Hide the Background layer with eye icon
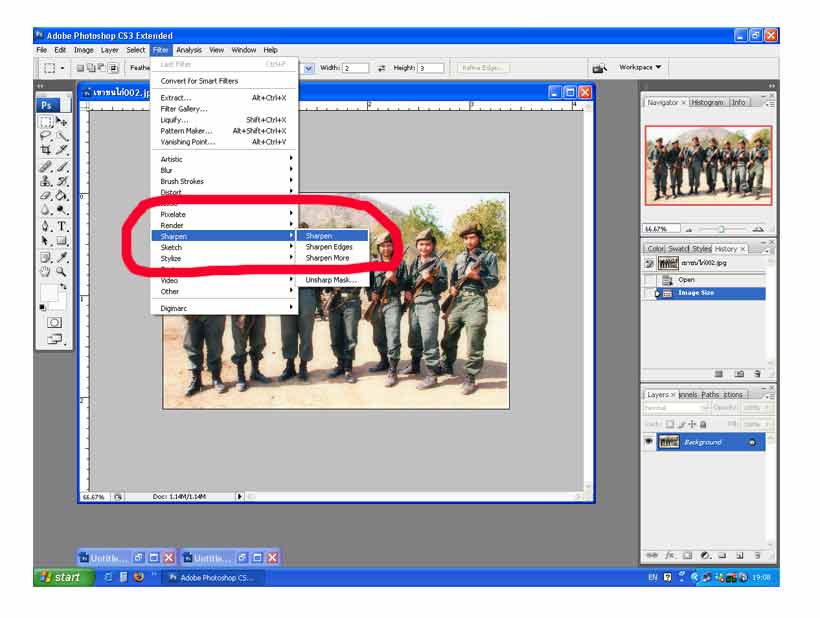This screenshot has width=820, height=618. point(649,442)
